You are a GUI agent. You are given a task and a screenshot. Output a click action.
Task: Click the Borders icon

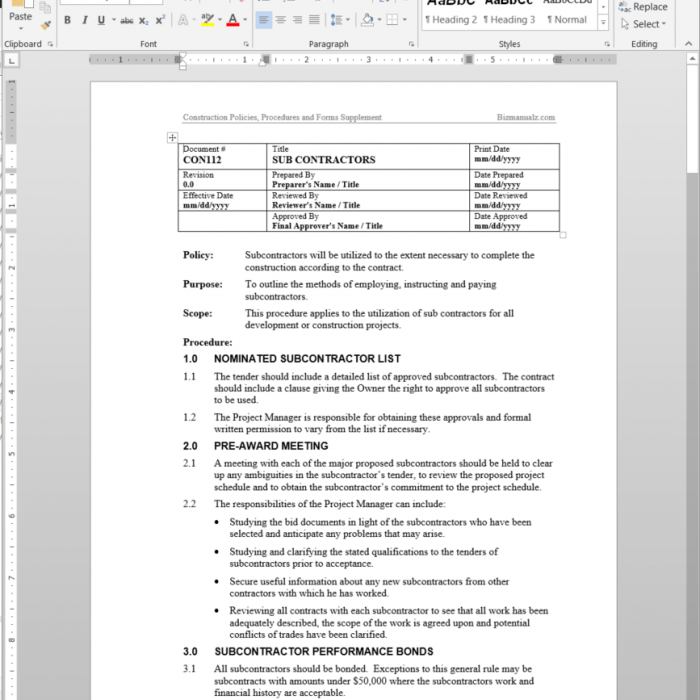392,20
